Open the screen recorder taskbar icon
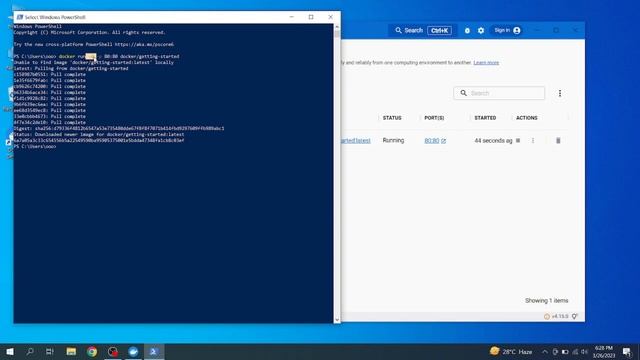 click(113, 351)
